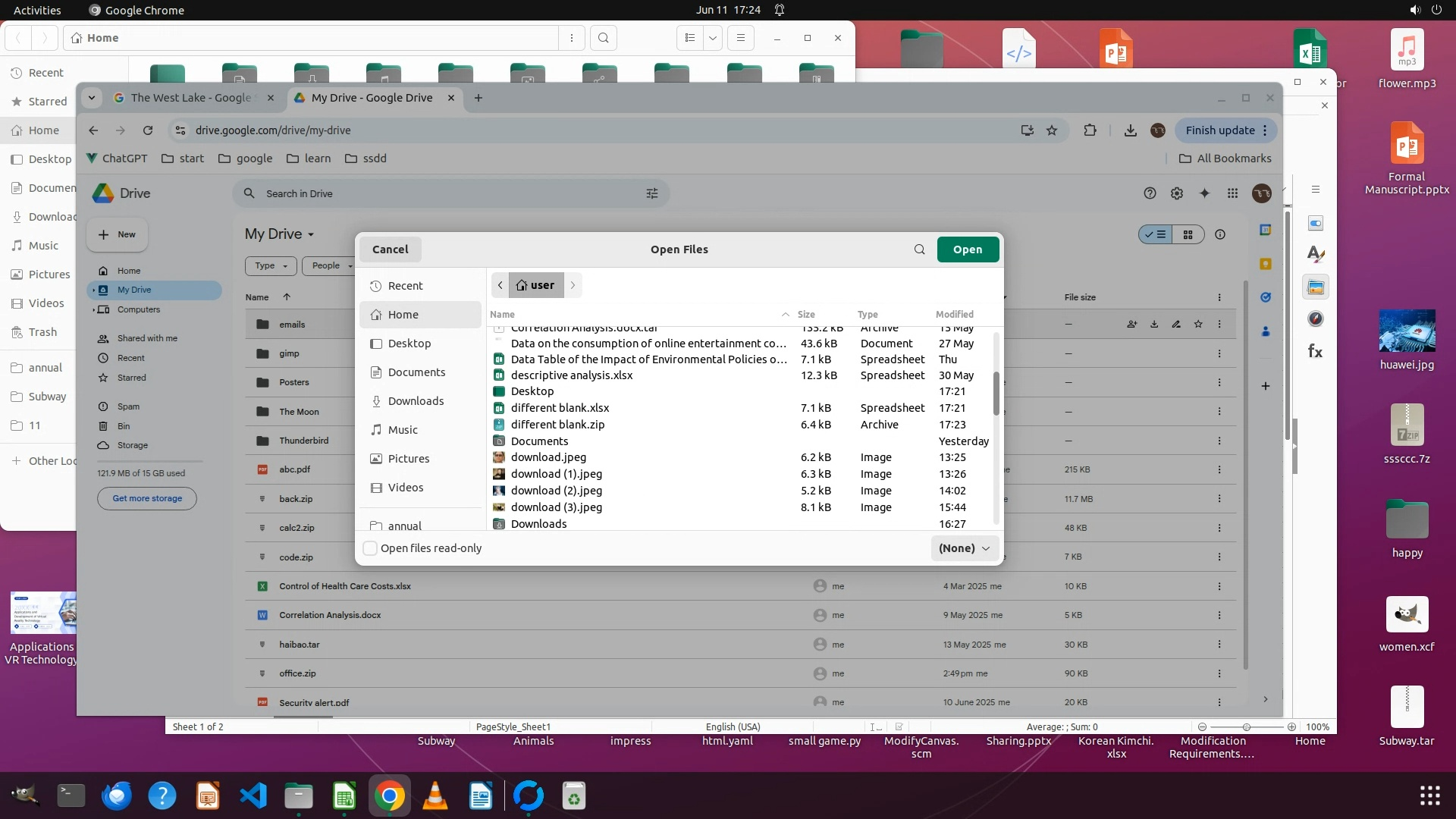Click the zoom slider in status bar
Image resolution: width=1456 pixels, height=819 pixels.
pyautogui.click(x=1246, y=726)
